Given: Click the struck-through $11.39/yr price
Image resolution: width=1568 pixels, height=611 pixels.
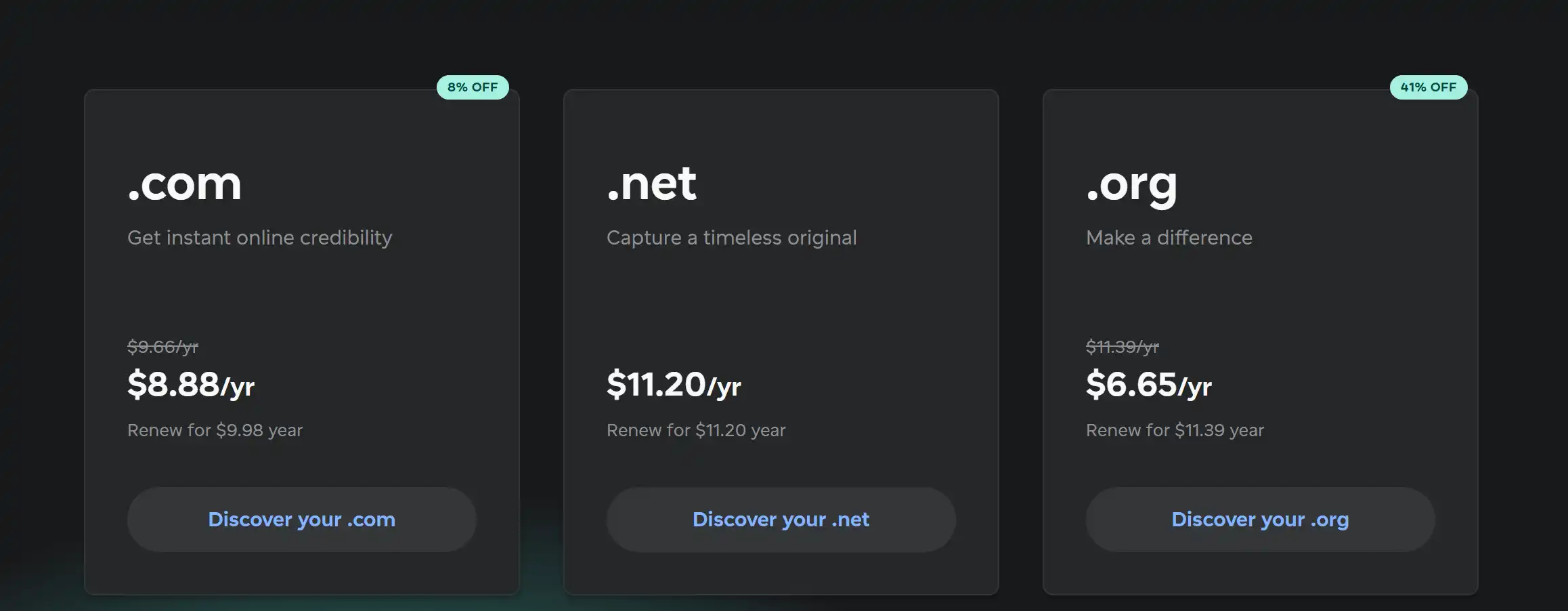Looking at the screenshot, I should (x=1123, y=347).
